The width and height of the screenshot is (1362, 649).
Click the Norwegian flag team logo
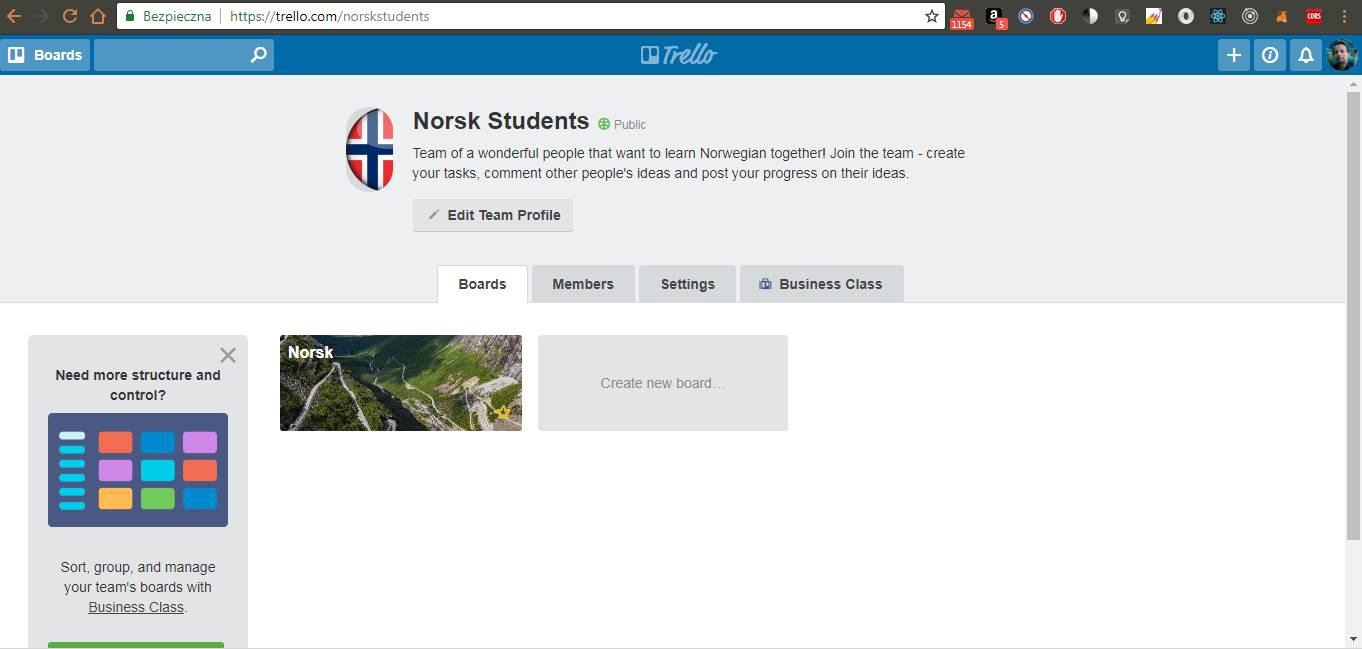tap(370, 149)
